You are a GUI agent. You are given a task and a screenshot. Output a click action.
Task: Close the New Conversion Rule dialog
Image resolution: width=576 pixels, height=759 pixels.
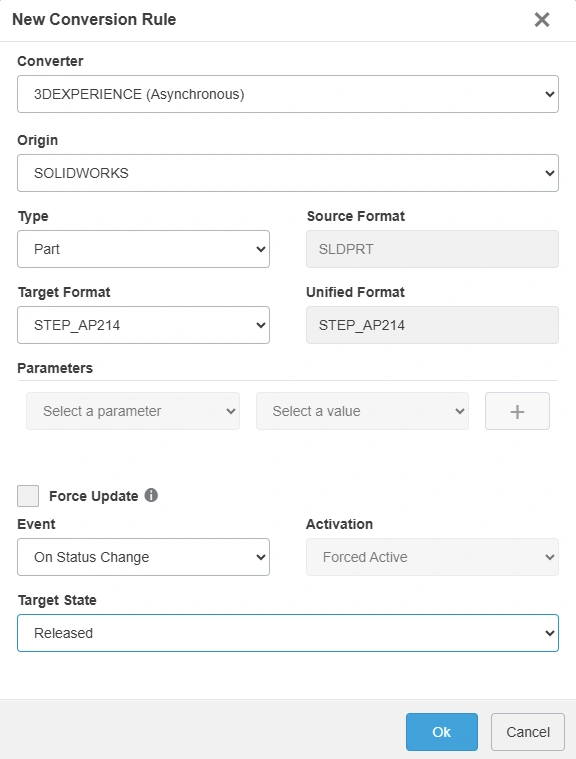(542, 20)
